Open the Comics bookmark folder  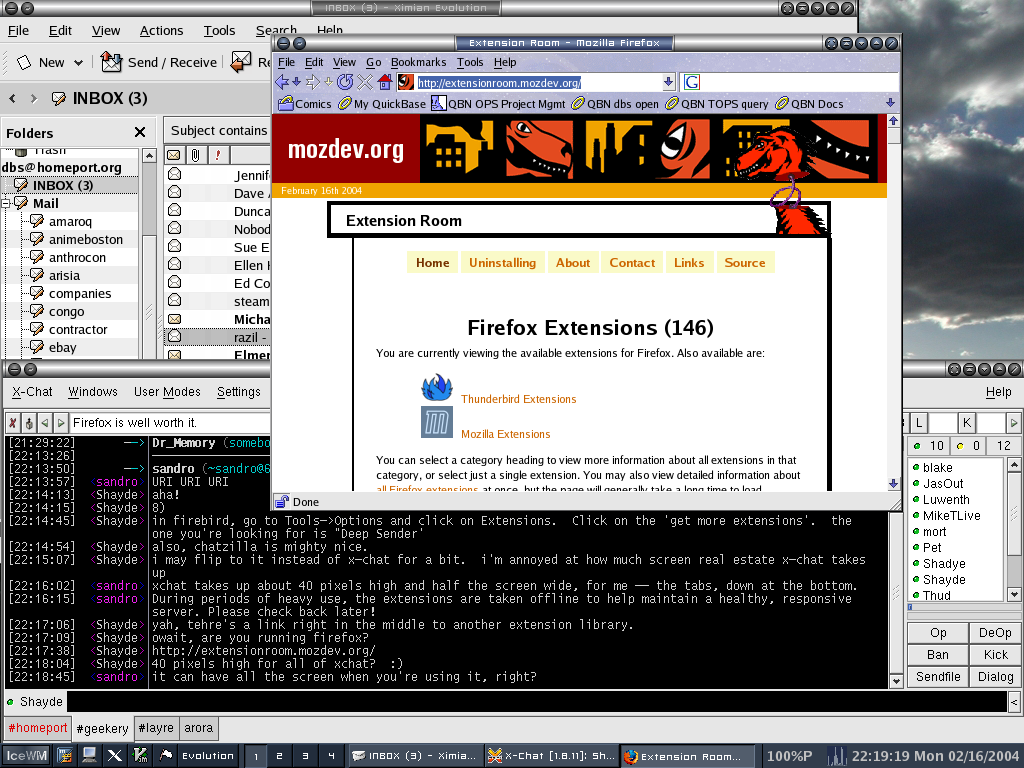tap(304, 104)
